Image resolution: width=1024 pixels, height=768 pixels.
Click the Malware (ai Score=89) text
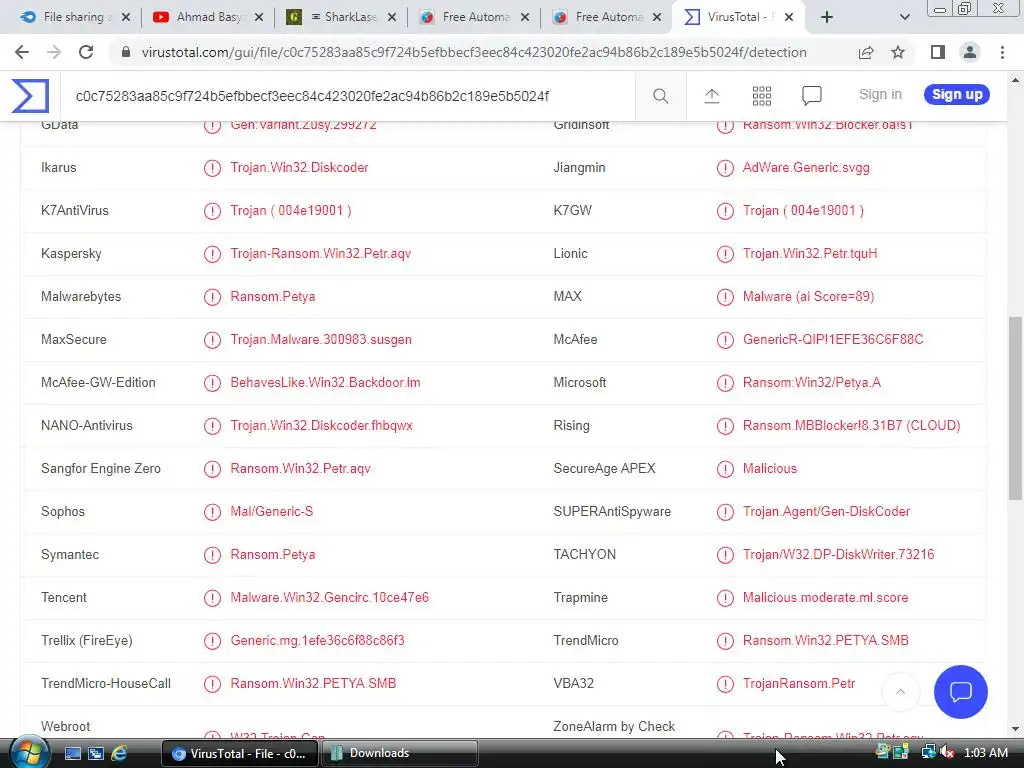tap(808, 296)
